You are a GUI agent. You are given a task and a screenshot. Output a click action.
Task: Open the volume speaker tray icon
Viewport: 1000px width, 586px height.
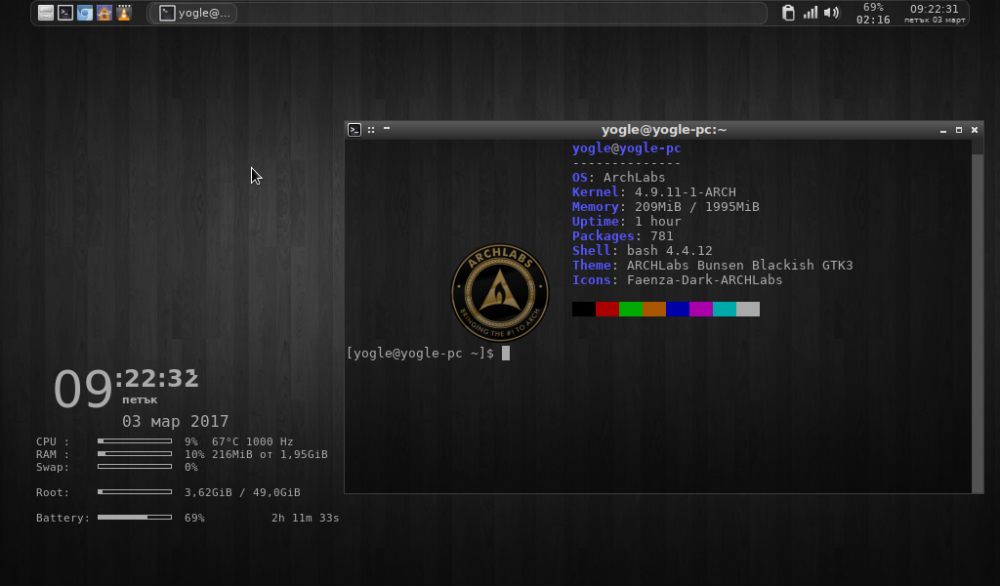click(831, 13)
